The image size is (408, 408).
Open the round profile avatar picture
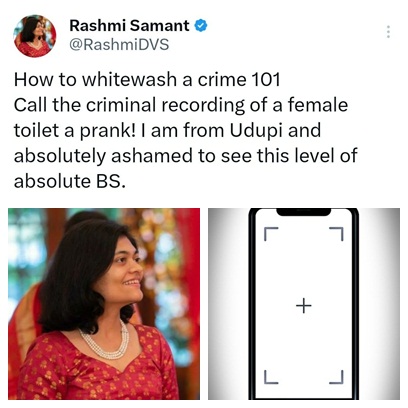tap(35, 36)
